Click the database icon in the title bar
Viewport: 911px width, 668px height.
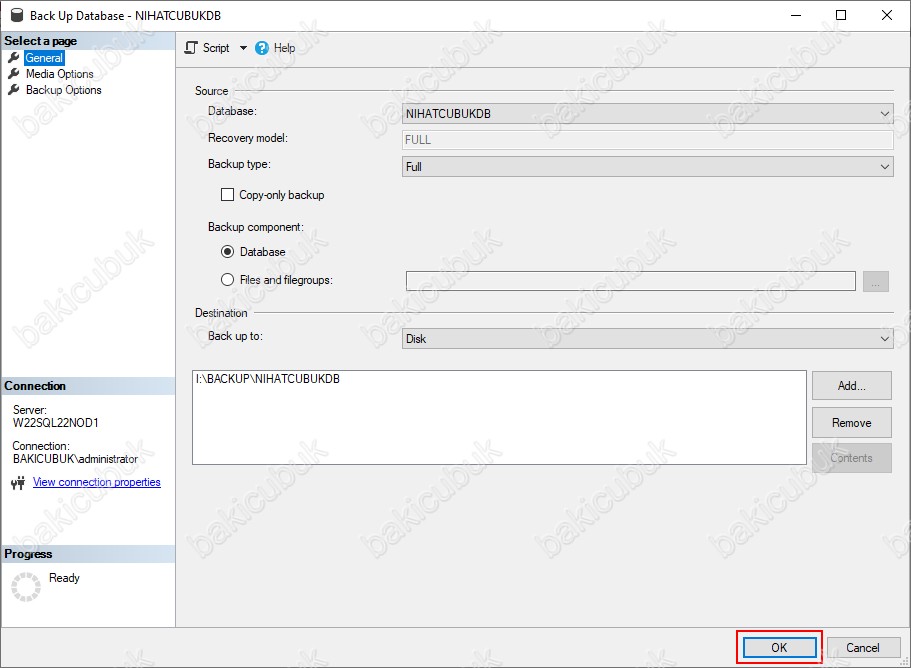(x=17, y=15)
